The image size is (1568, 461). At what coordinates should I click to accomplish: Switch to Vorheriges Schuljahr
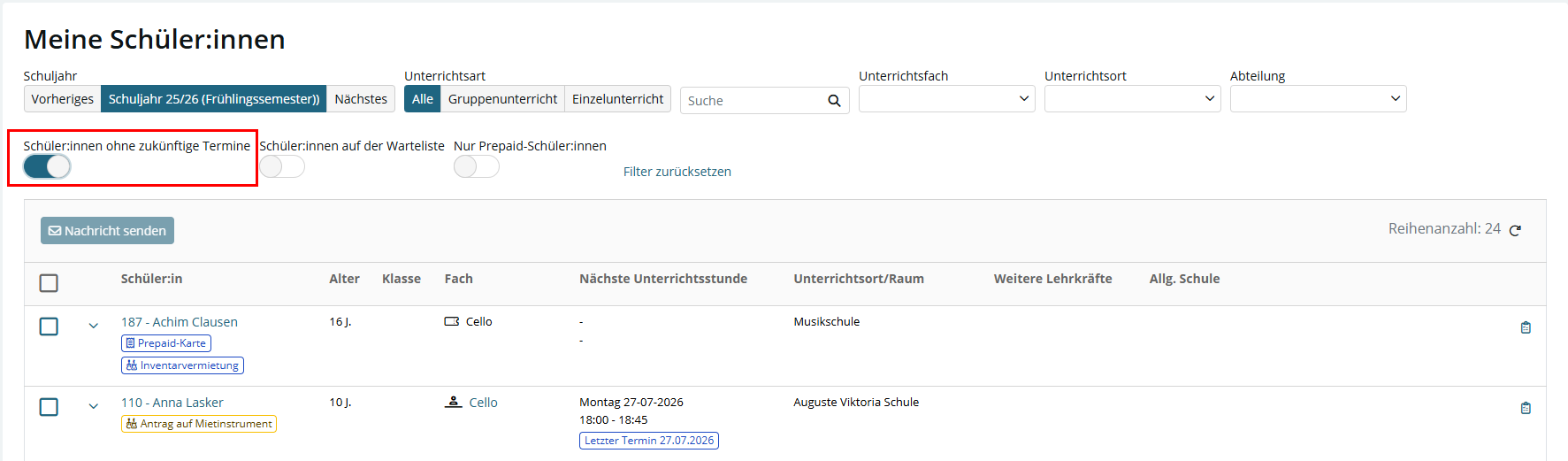[62, 99]
